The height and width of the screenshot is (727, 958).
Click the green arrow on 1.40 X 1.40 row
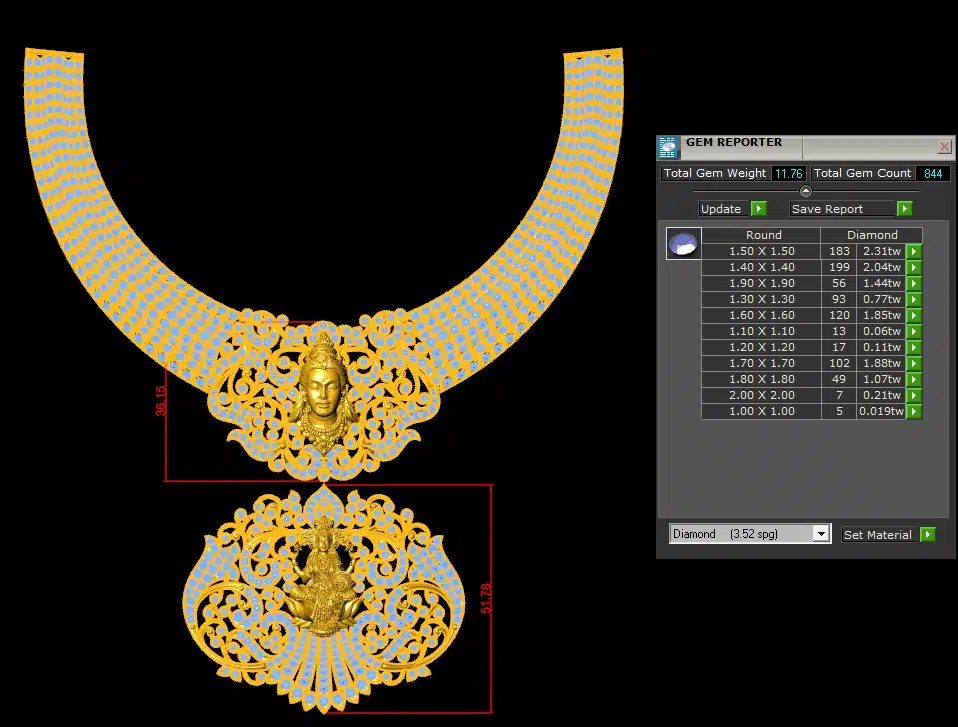[913, 268]
